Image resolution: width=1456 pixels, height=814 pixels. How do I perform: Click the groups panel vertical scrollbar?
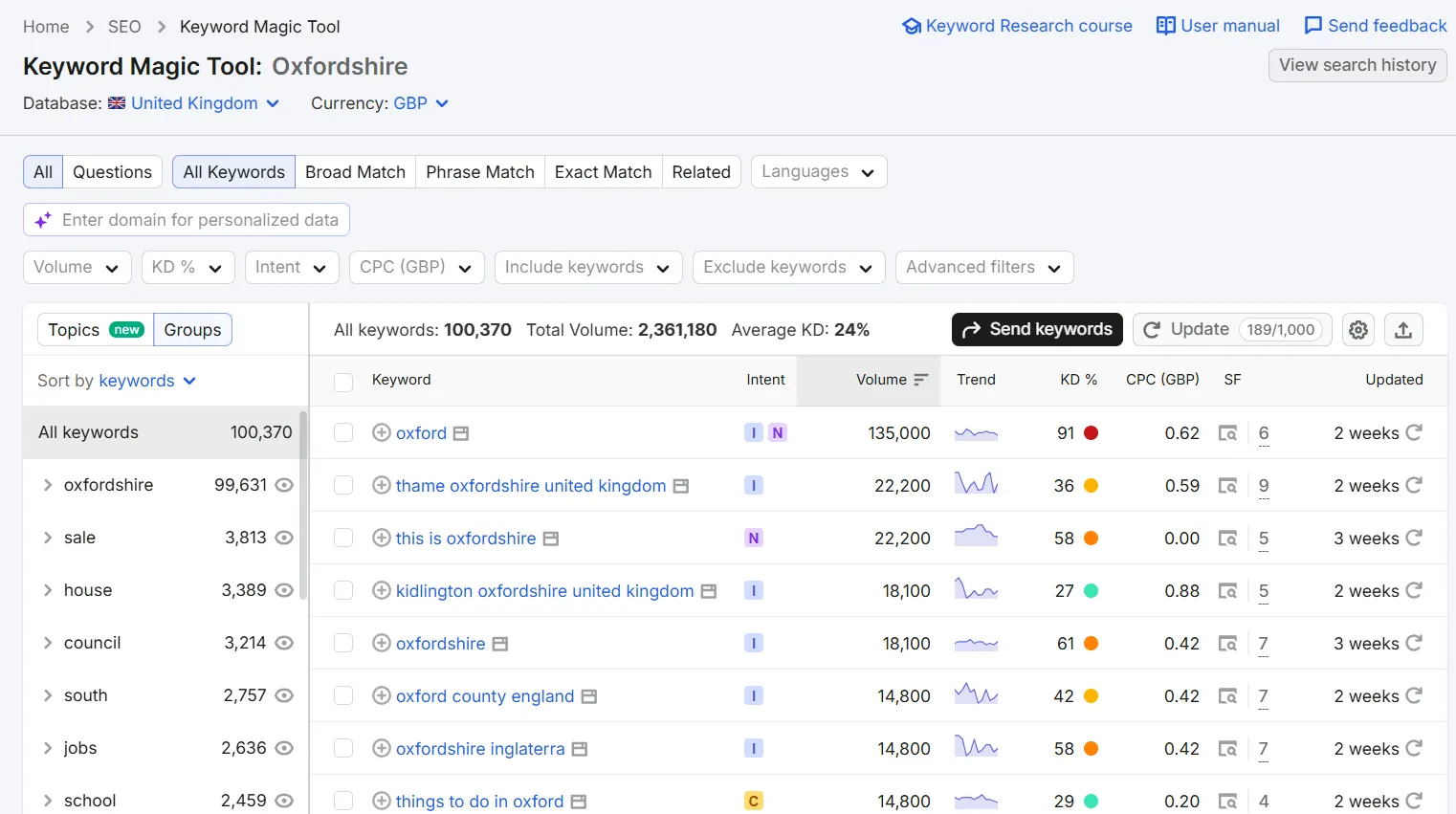pos(303,507)
